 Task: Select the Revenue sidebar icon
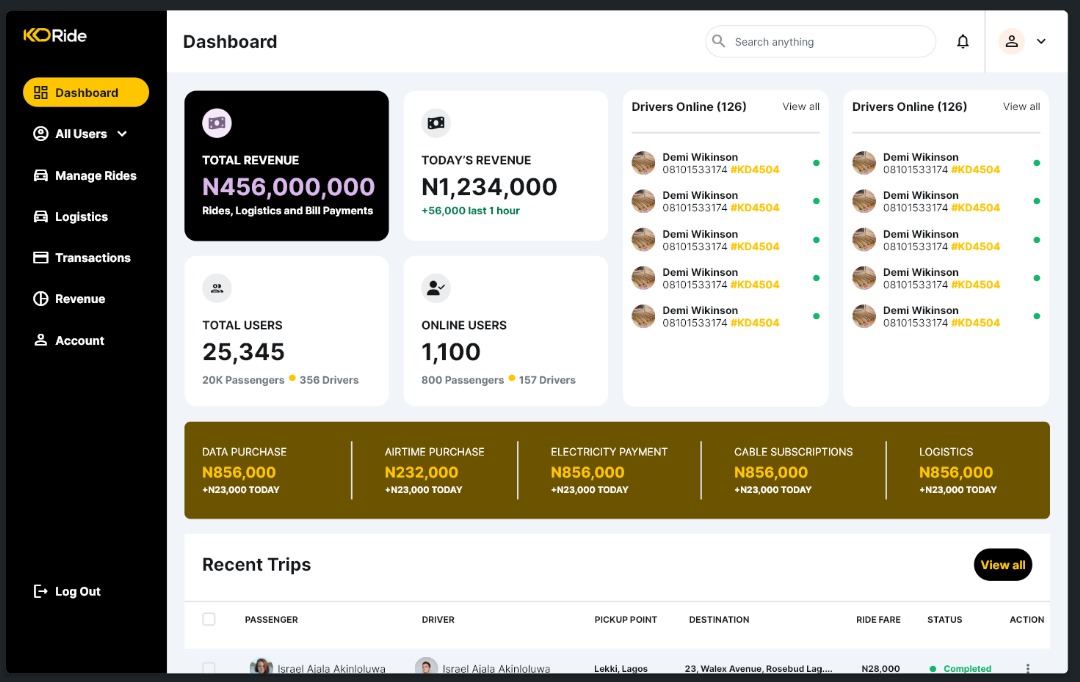tap(41, 298)
